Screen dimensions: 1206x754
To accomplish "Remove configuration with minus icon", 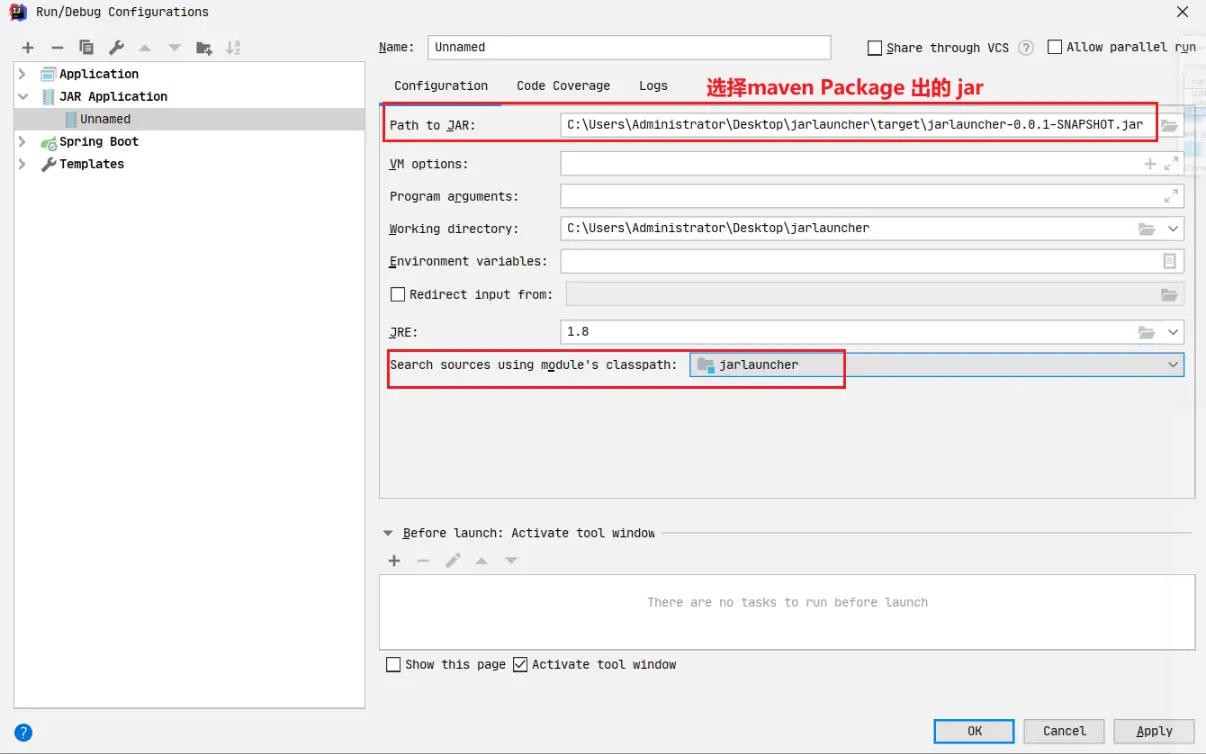I will [x=57, y=48].
